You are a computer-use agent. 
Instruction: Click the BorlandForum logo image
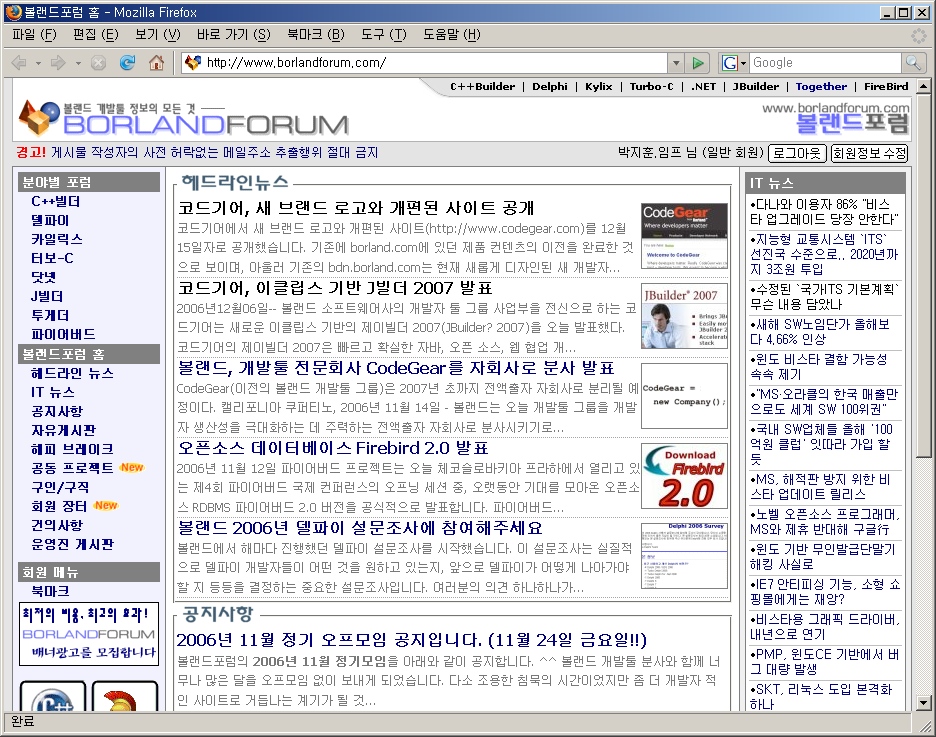click(183, 118)
